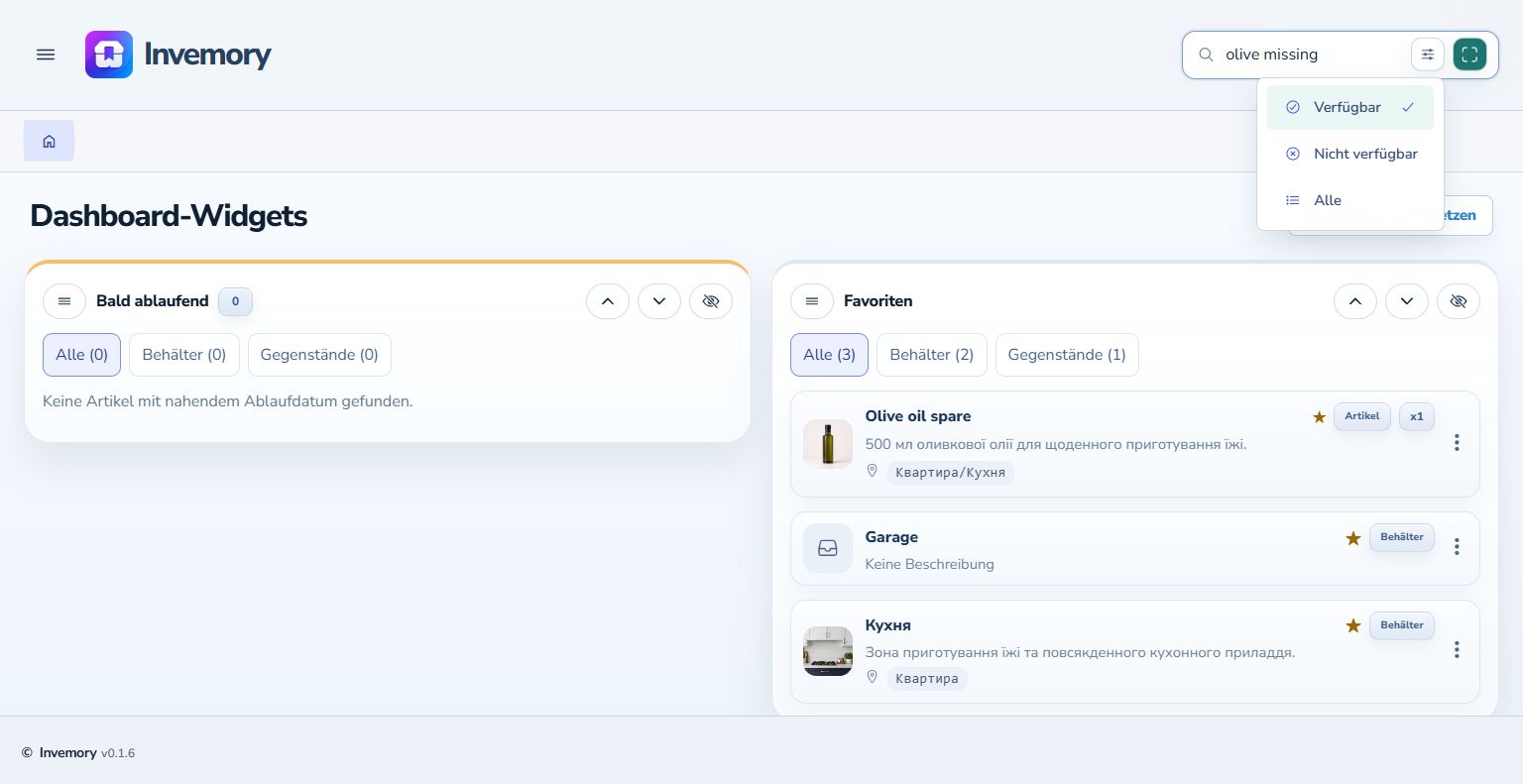This screenshot has height=784, width=1523.
Task: Click the favorite star on Кухня
Action: point(1352,626)
